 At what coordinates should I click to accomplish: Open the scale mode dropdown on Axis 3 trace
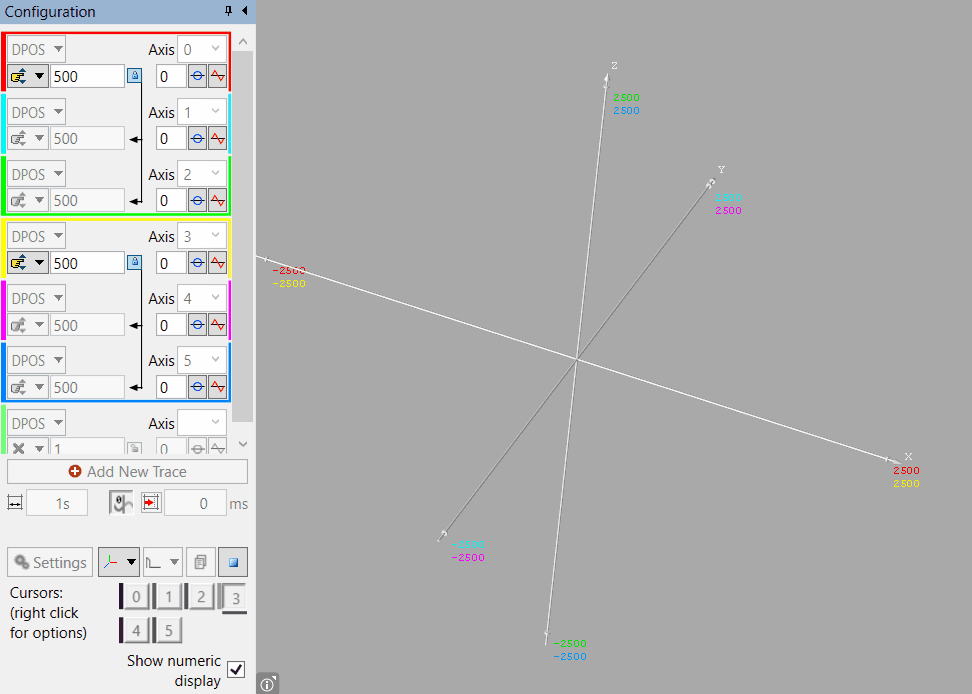click(28, 263)
